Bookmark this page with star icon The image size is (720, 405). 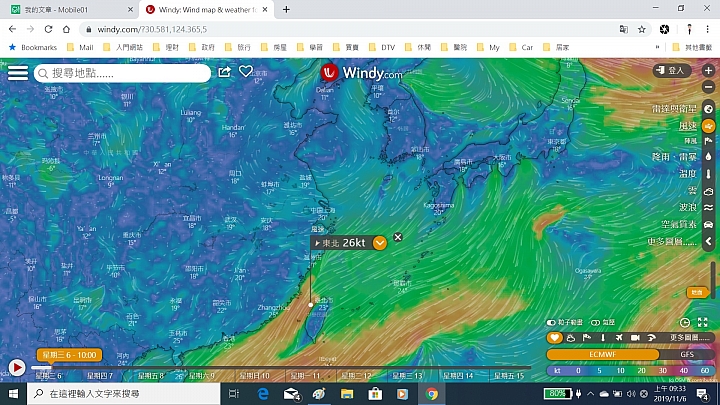pyautogui.click(x=641, y=29)
